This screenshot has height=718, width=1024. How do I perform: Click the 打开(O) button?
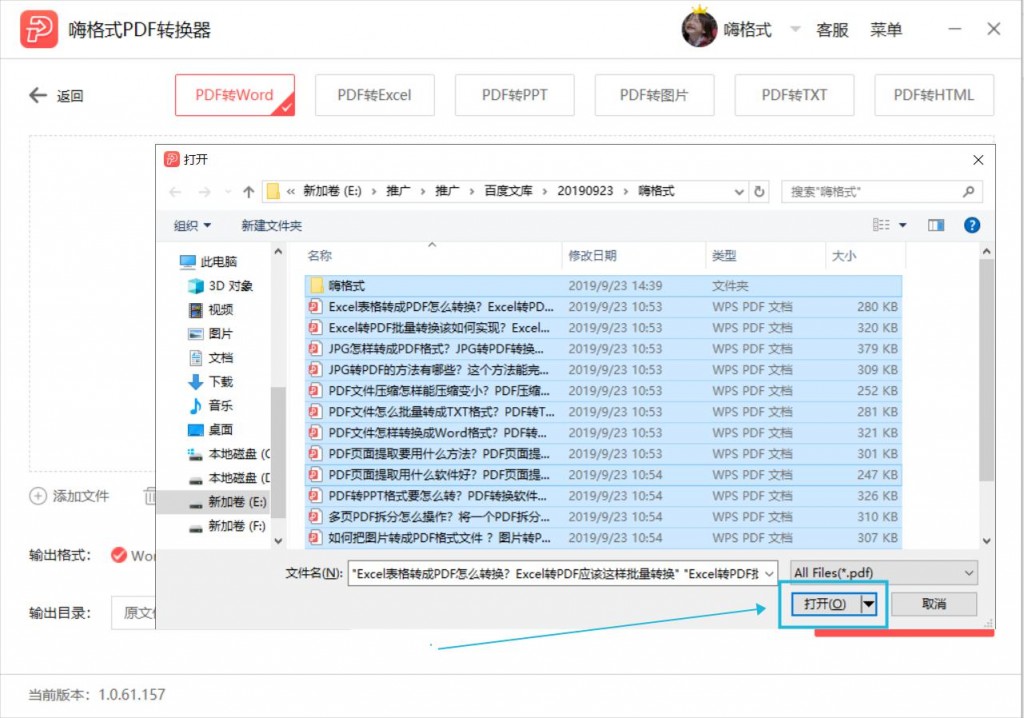point(825,604)
